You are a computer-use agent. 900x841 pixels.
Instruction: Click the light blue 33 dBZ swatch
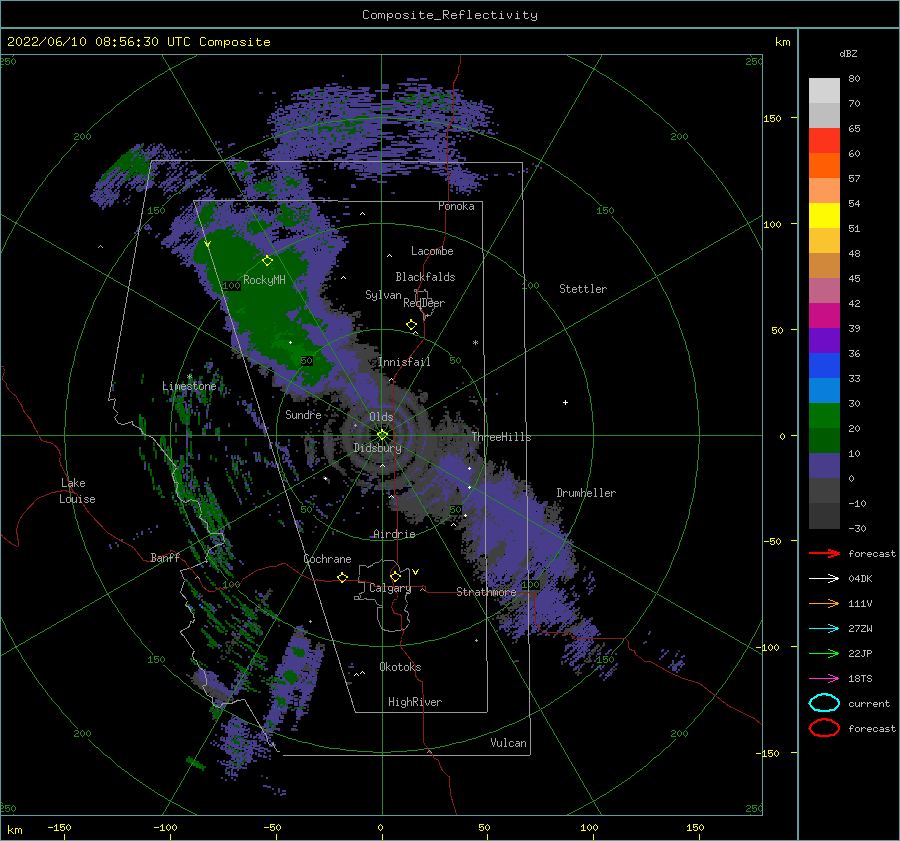tap(824, 390)
